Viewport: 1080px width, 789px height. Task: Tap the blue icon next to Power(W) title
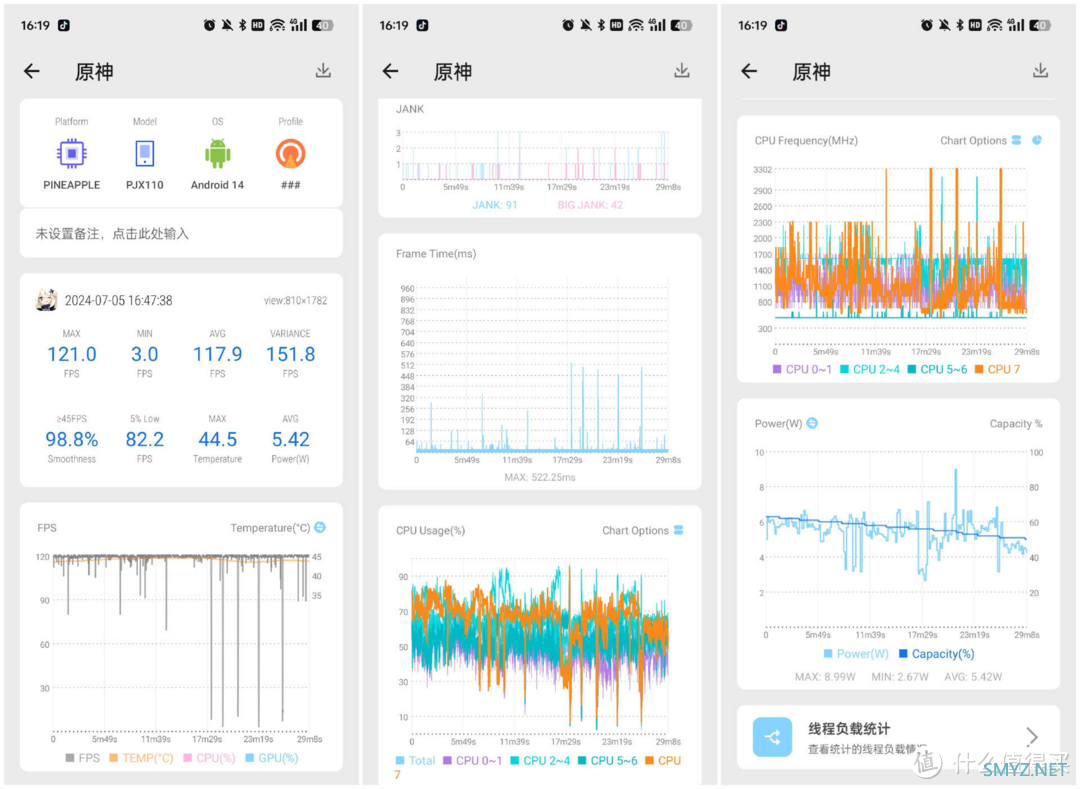pos(813,423)
